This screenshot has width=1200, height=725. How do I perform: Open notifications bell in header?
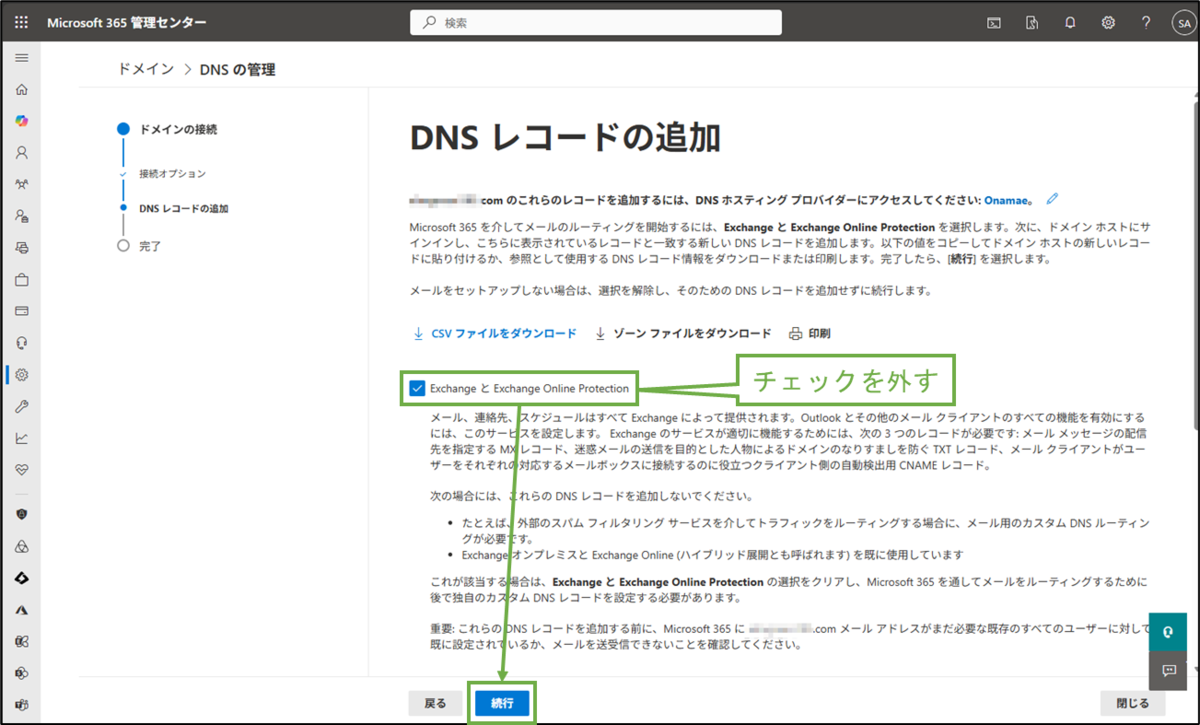point(1070,22)
